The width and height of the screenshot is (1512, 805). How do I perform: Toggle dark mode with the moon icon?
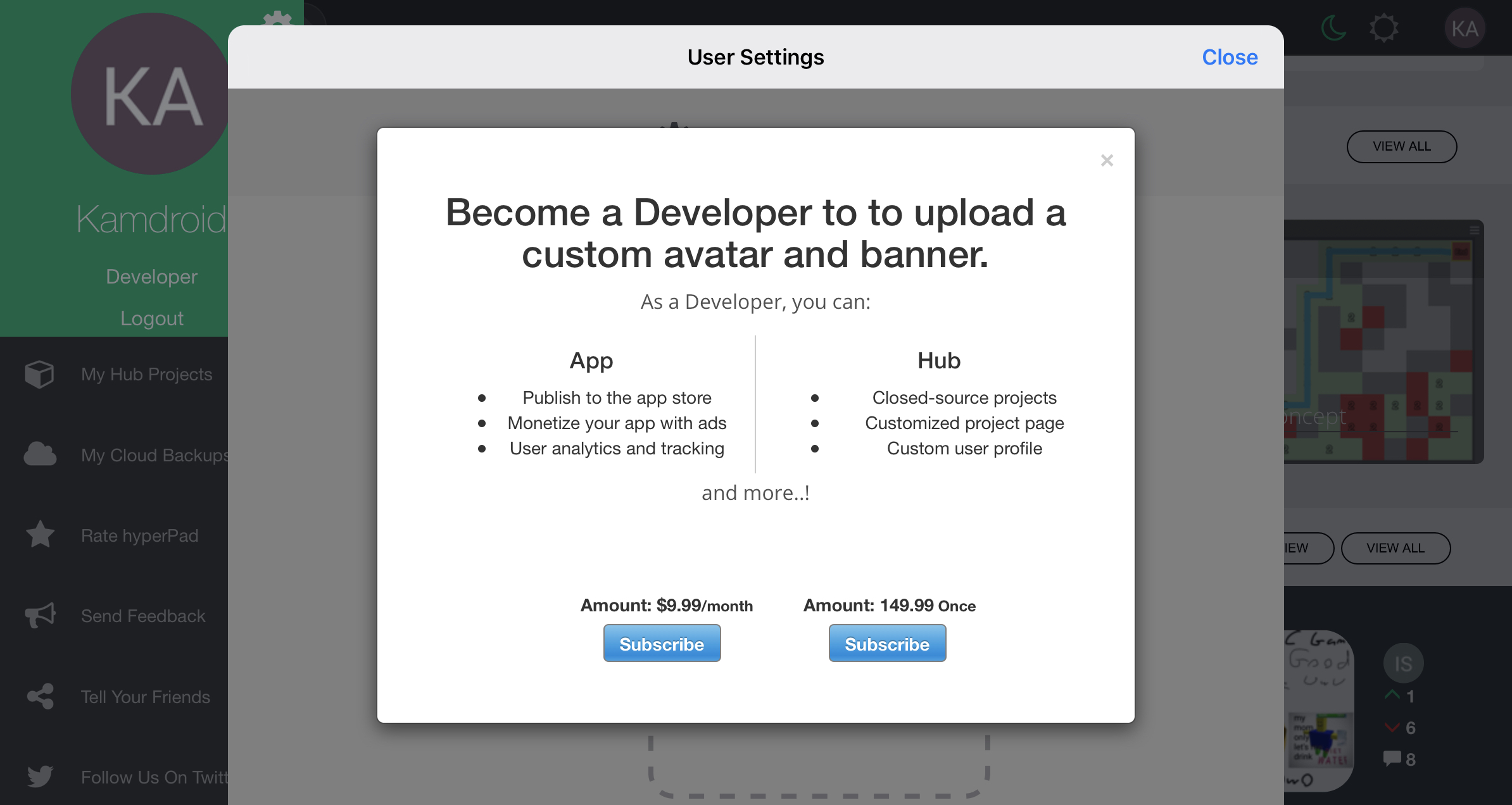coord(1334,28)
